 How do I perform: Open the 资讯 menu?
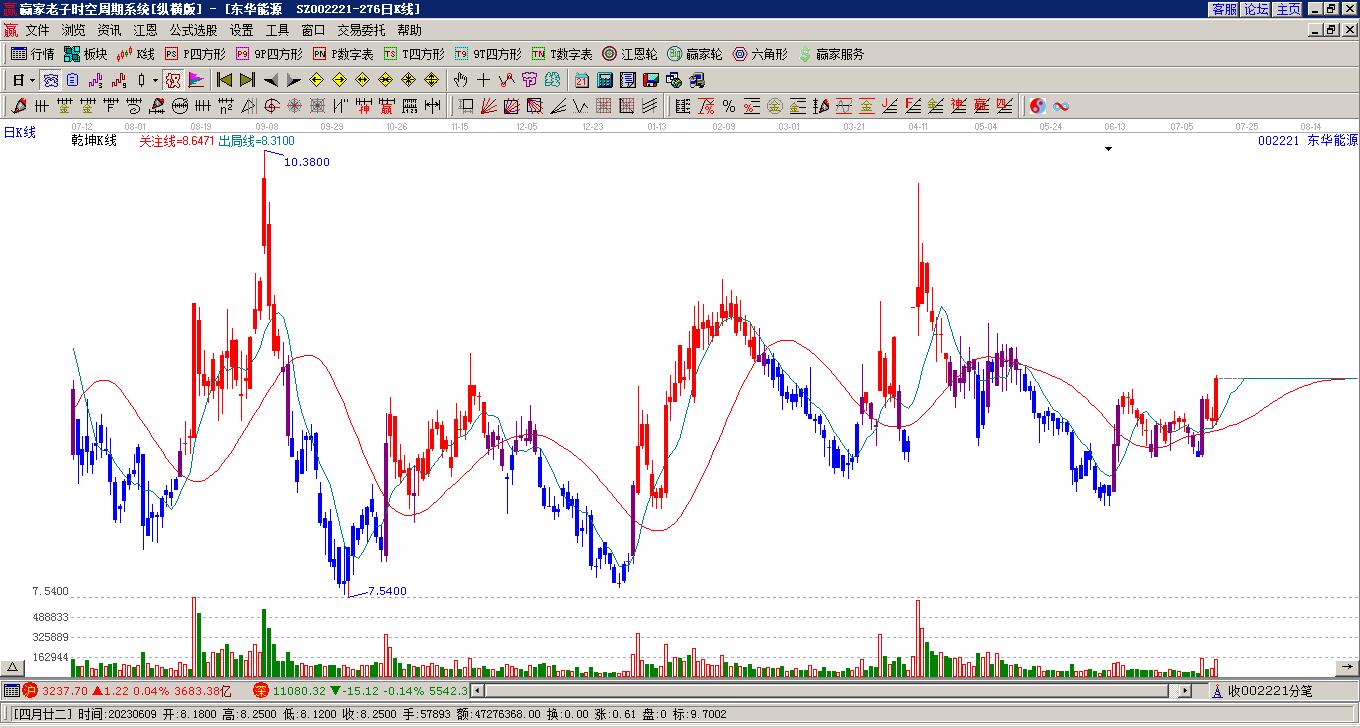[110, 30]
